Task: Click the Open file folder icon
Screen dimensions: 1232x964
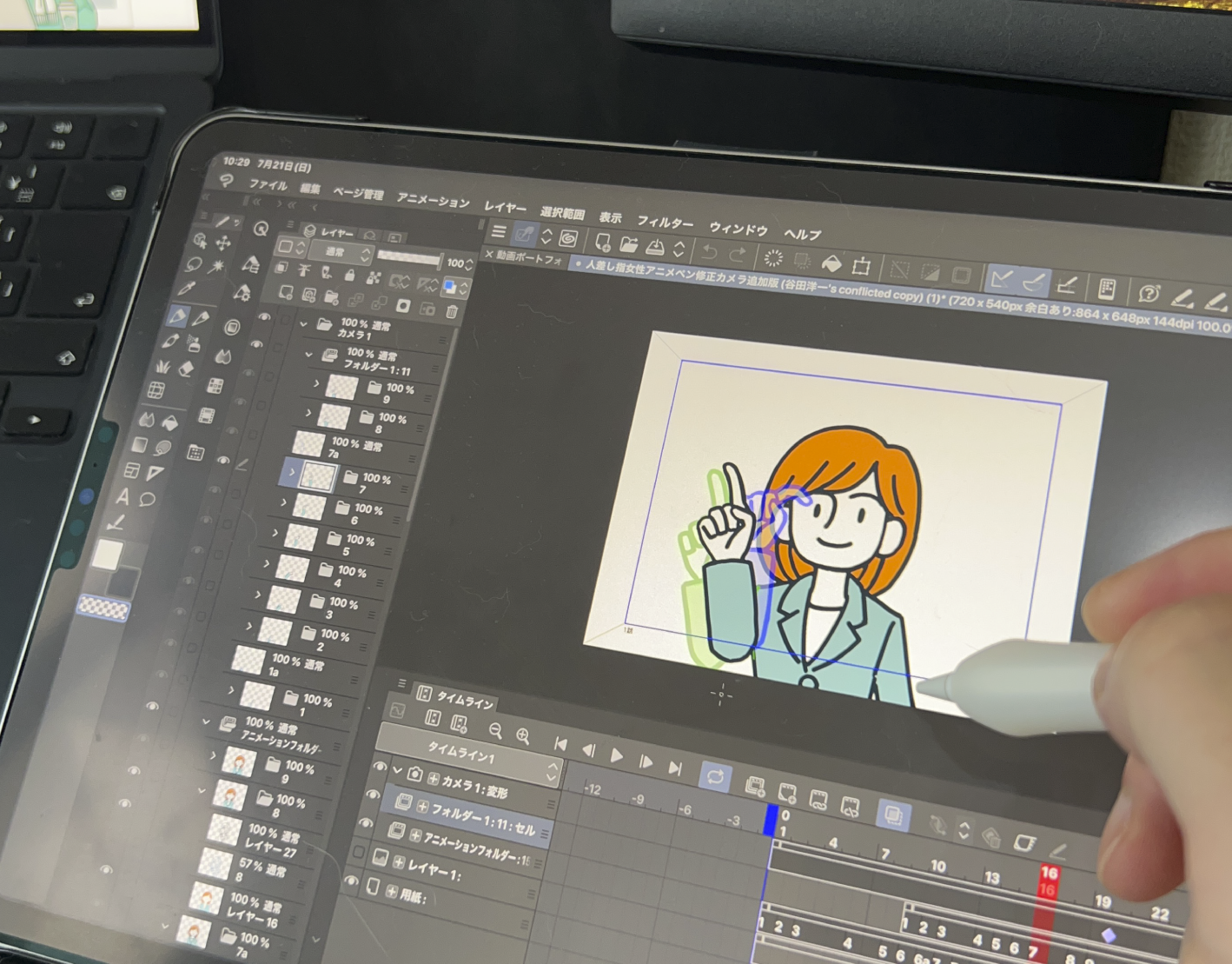Action: tap(629, 245)
